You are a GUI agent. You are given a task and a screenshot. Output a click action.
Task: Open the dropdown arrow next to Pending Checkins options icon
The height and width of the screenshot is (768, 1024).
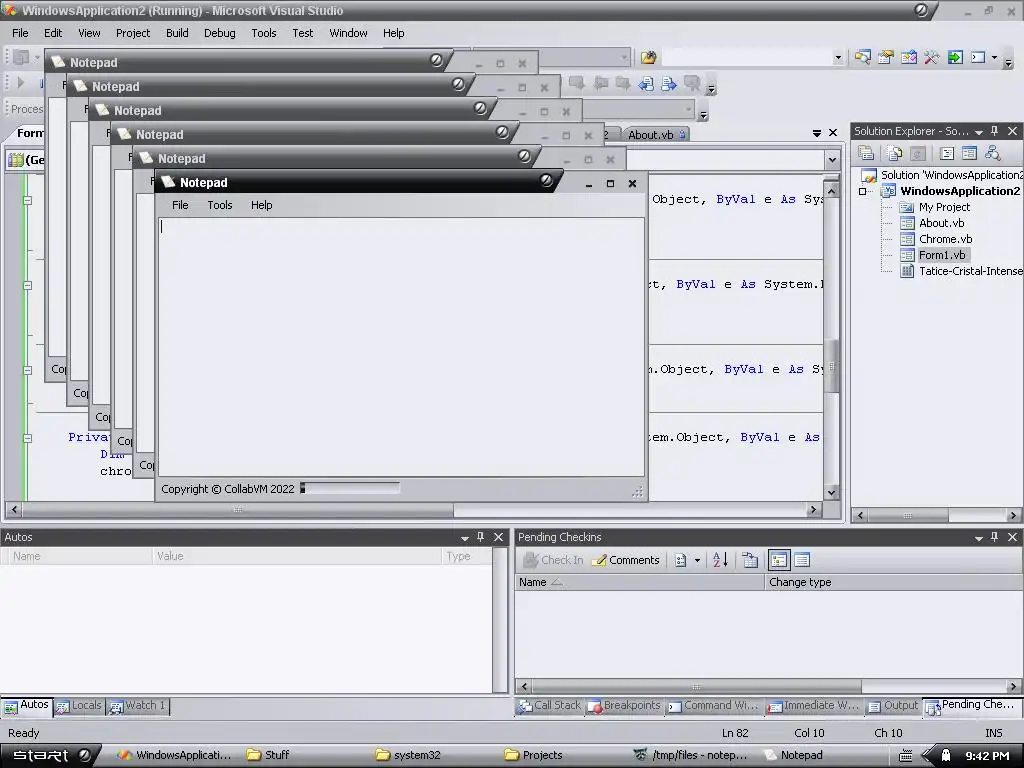click(697, 560)
